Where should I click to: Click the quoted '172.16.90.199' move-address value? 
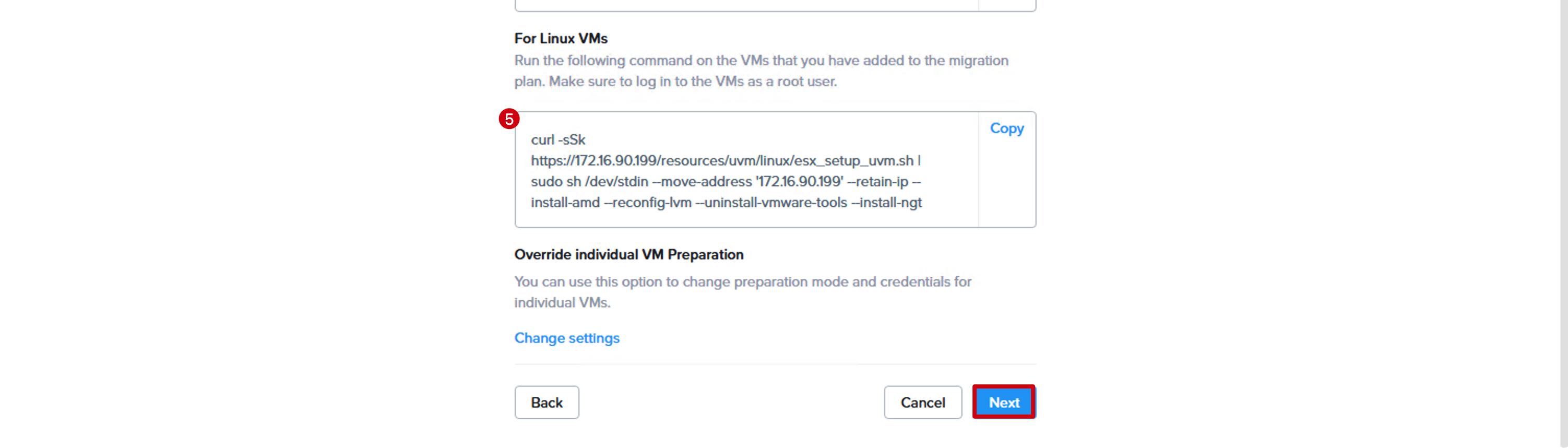click(799, 182)
